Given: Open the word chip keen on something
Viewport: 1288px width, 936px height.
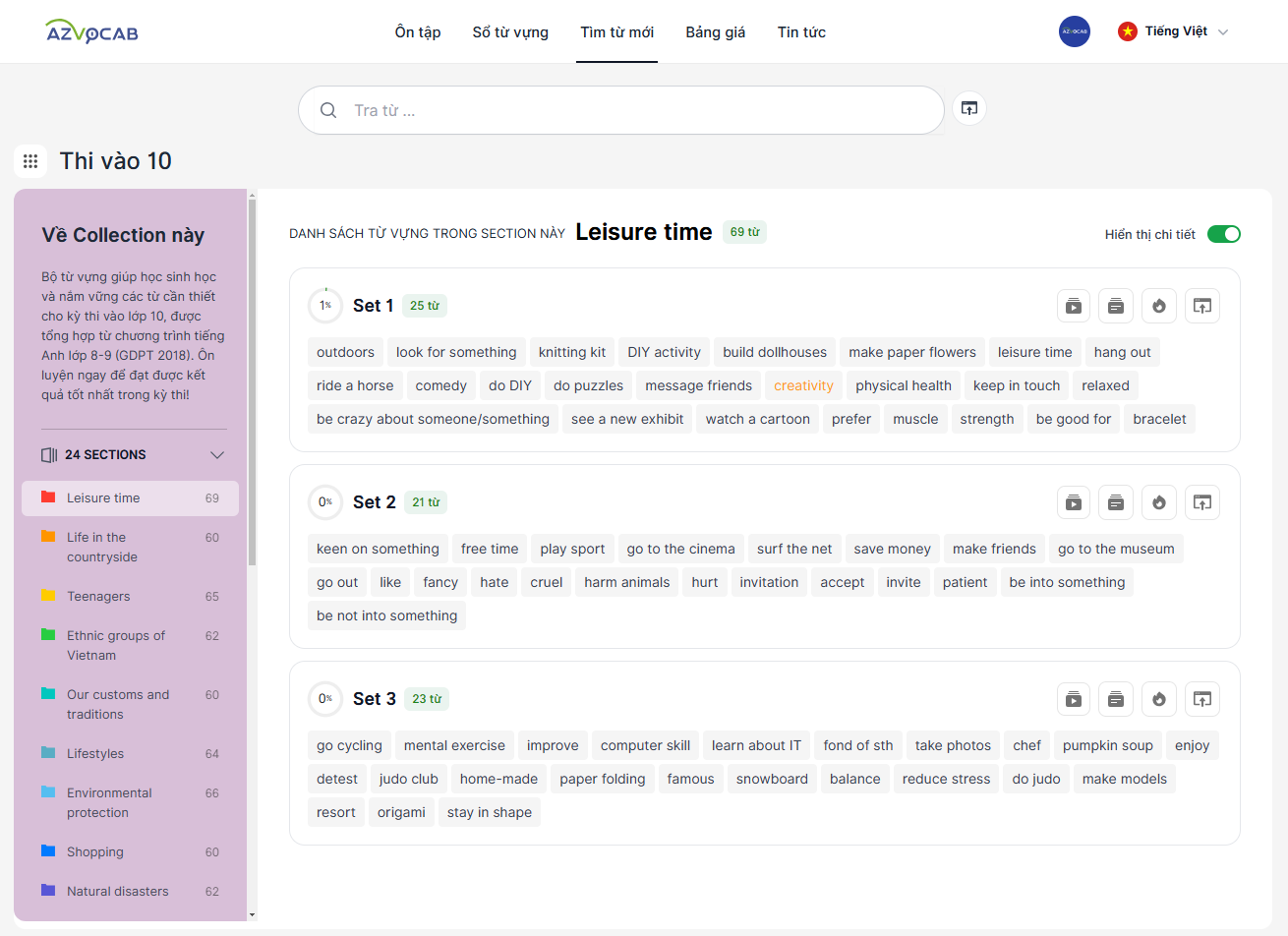Looking at the screenshot, I should 378,549.
